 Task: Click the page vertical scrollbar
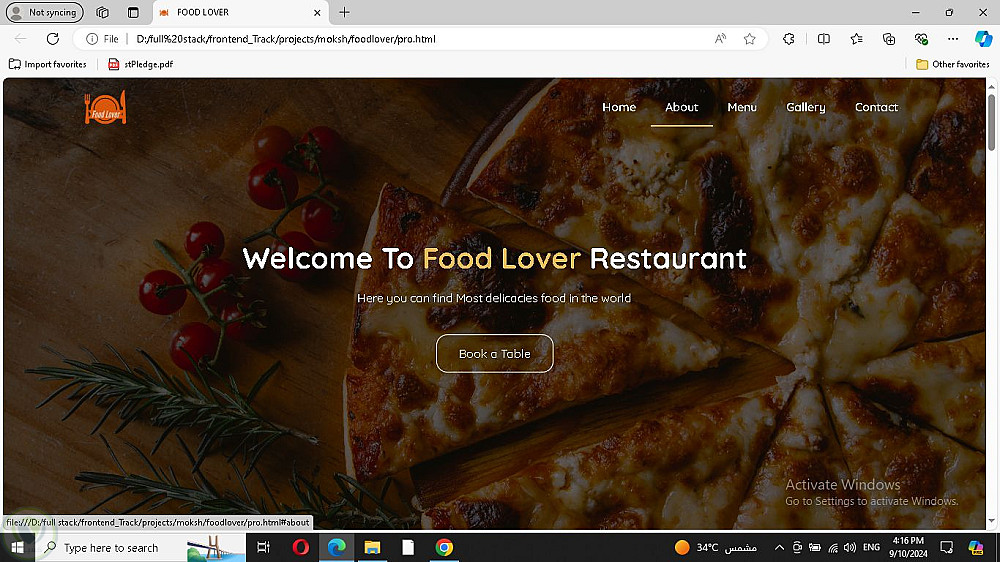click(991, 122)
